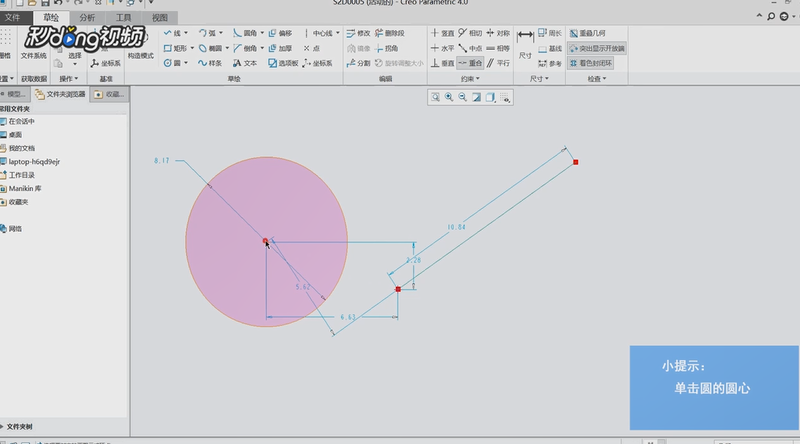Viewport: 800px width, 444px height.
Task: Select the 选项板 palette tool
Action: (283, 63)
